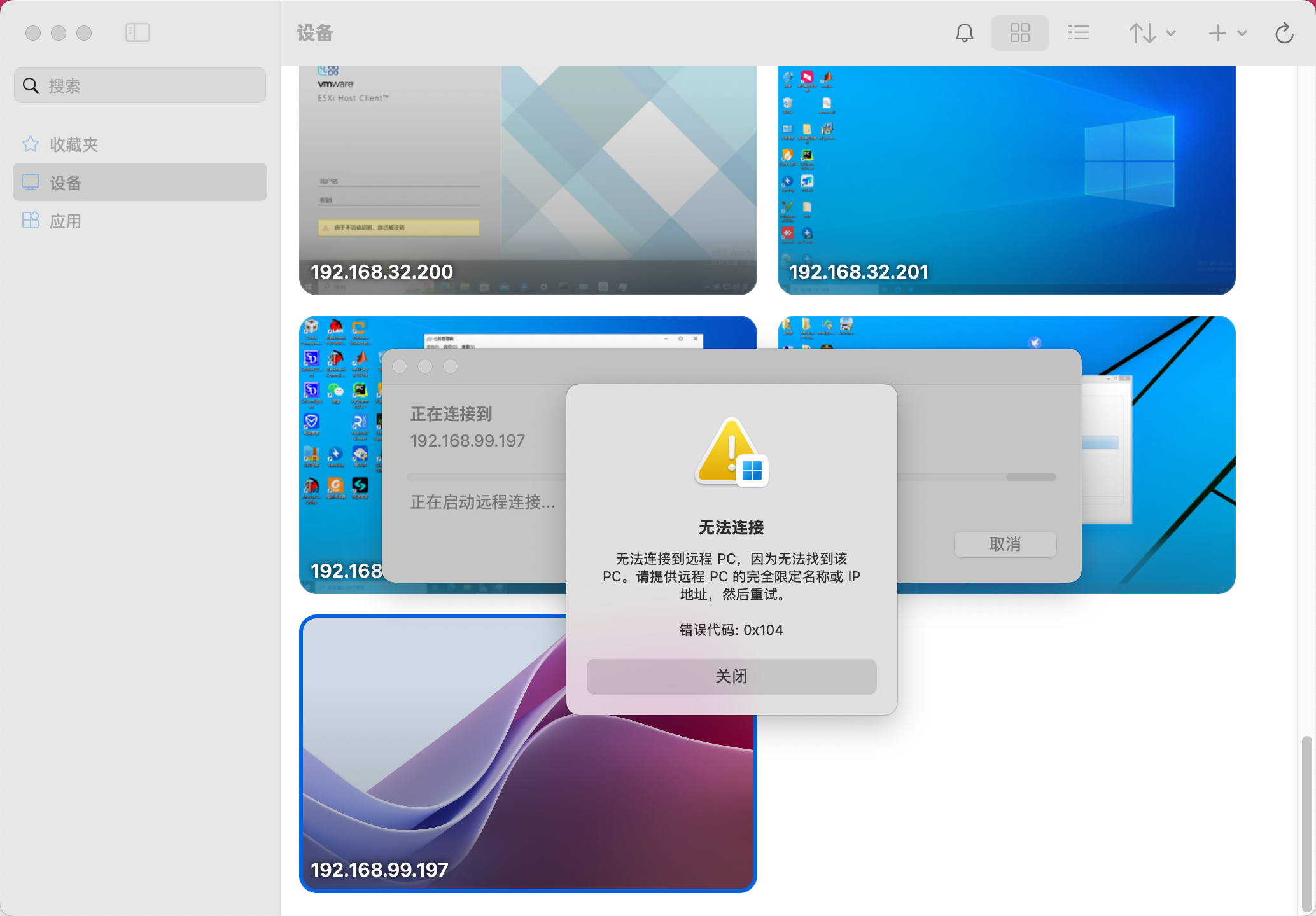The width and height of the screenshot is (1316, 916).
Task: Open the 192.168.32.200 device thumbnail
Action: 528,180
